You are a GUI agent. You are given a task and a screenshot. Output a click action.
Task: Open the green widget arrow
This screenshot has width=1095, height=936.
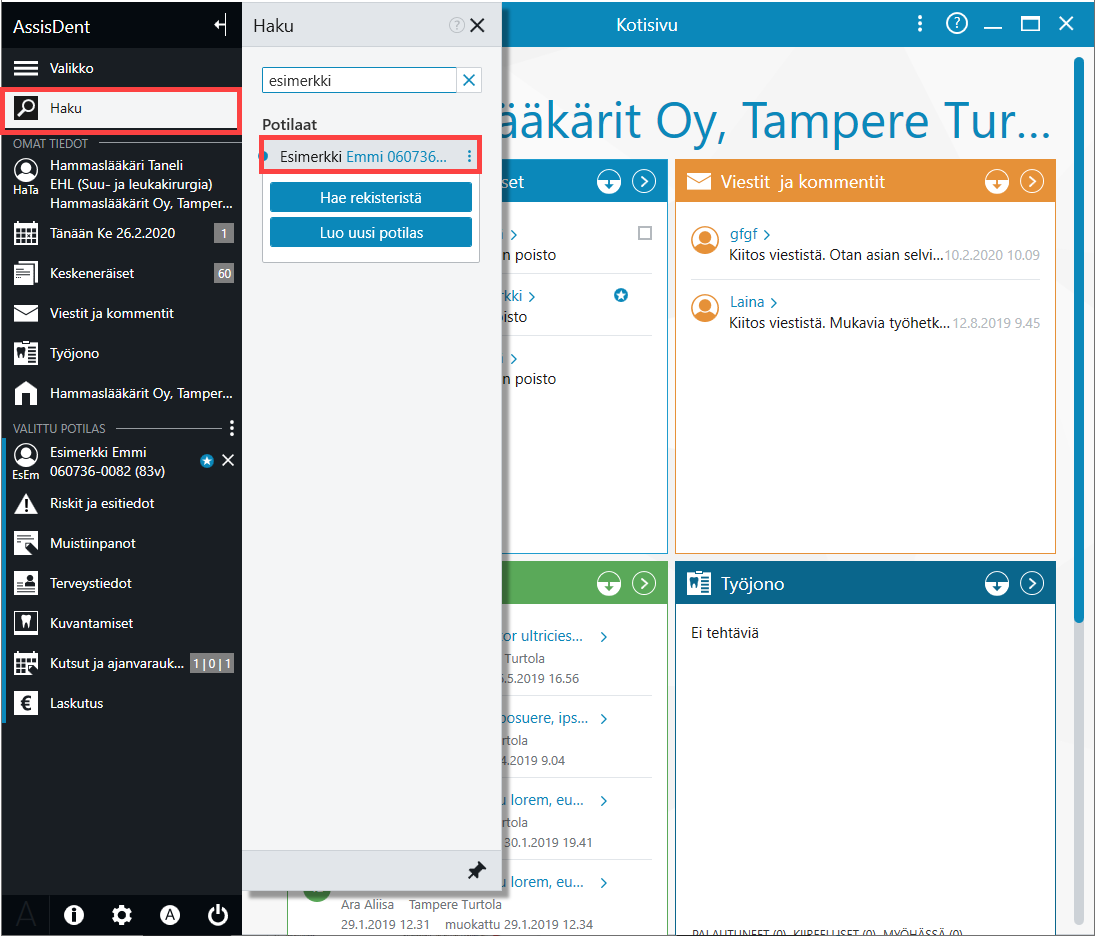click(x=644, y=583)
